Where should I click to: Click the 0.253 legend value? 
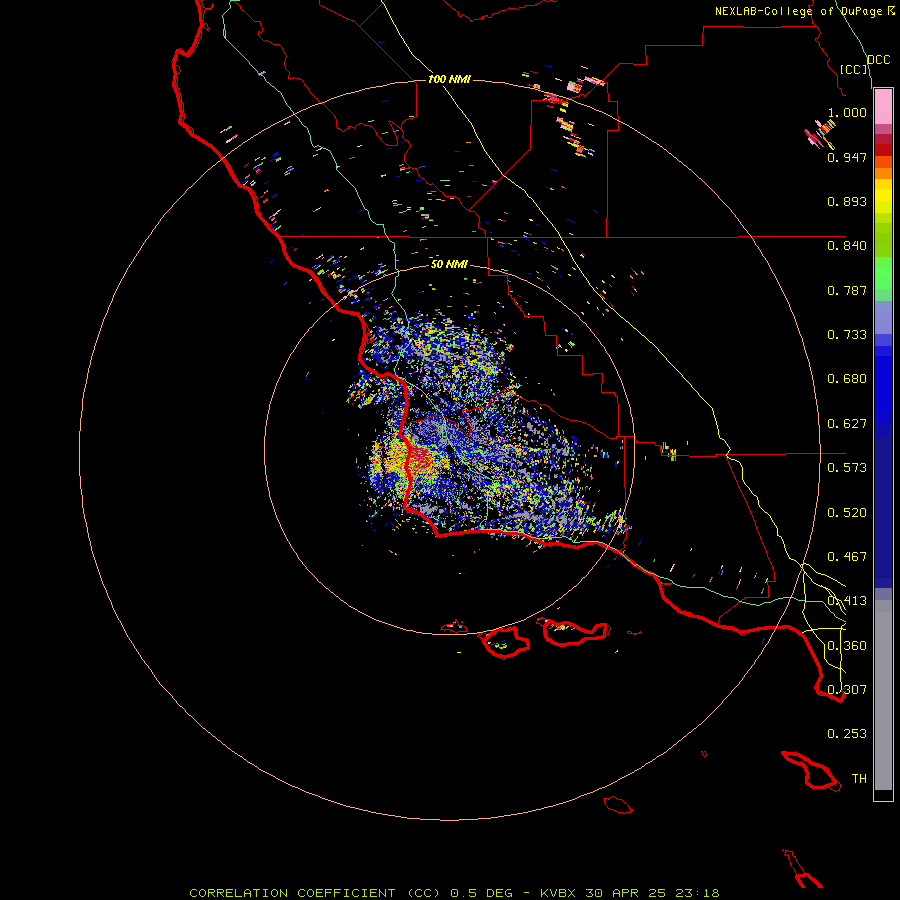pos(847,734)
